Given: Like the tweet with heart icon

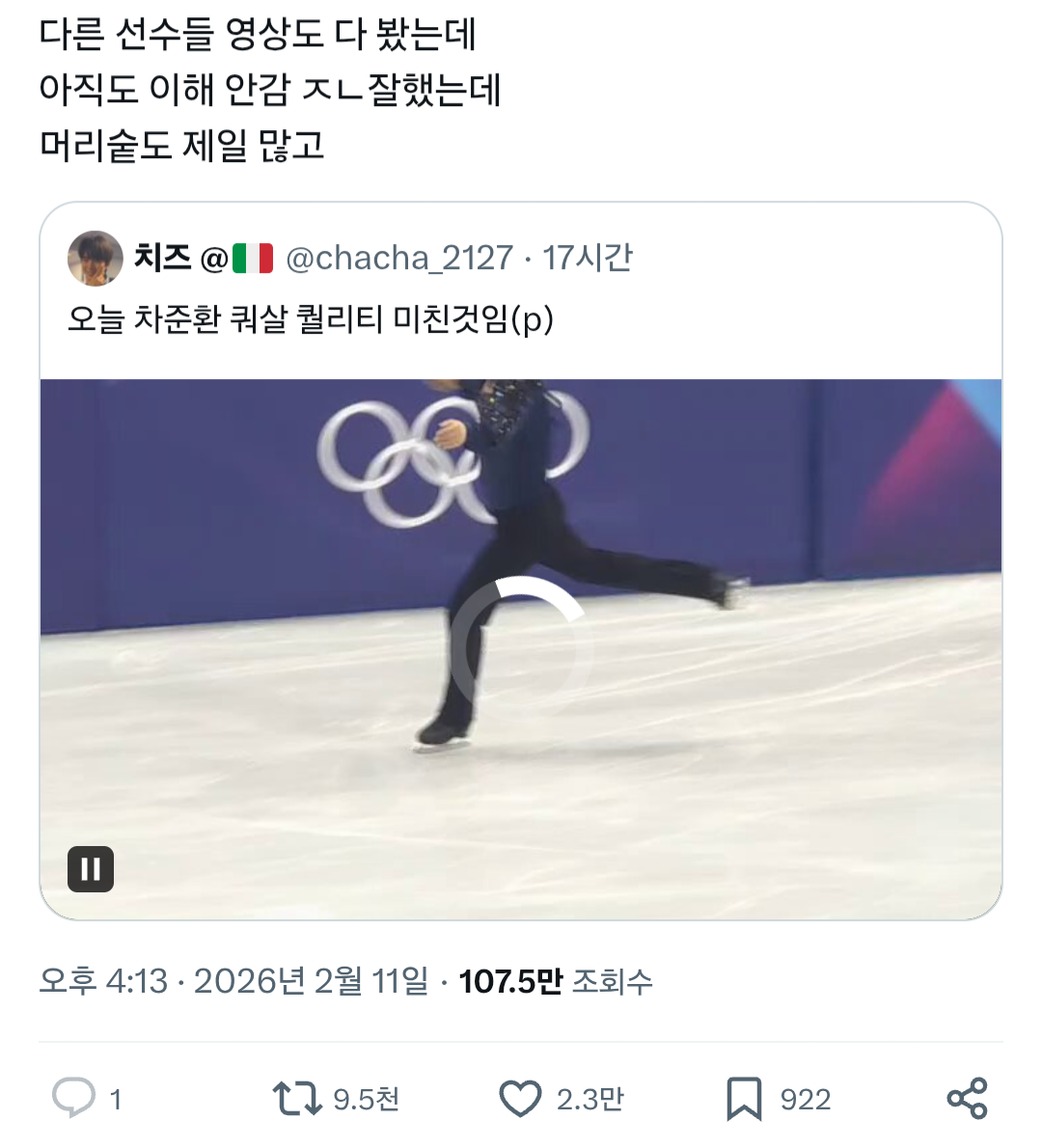Looking at the screenshot, I should [x=520, y=1099].
